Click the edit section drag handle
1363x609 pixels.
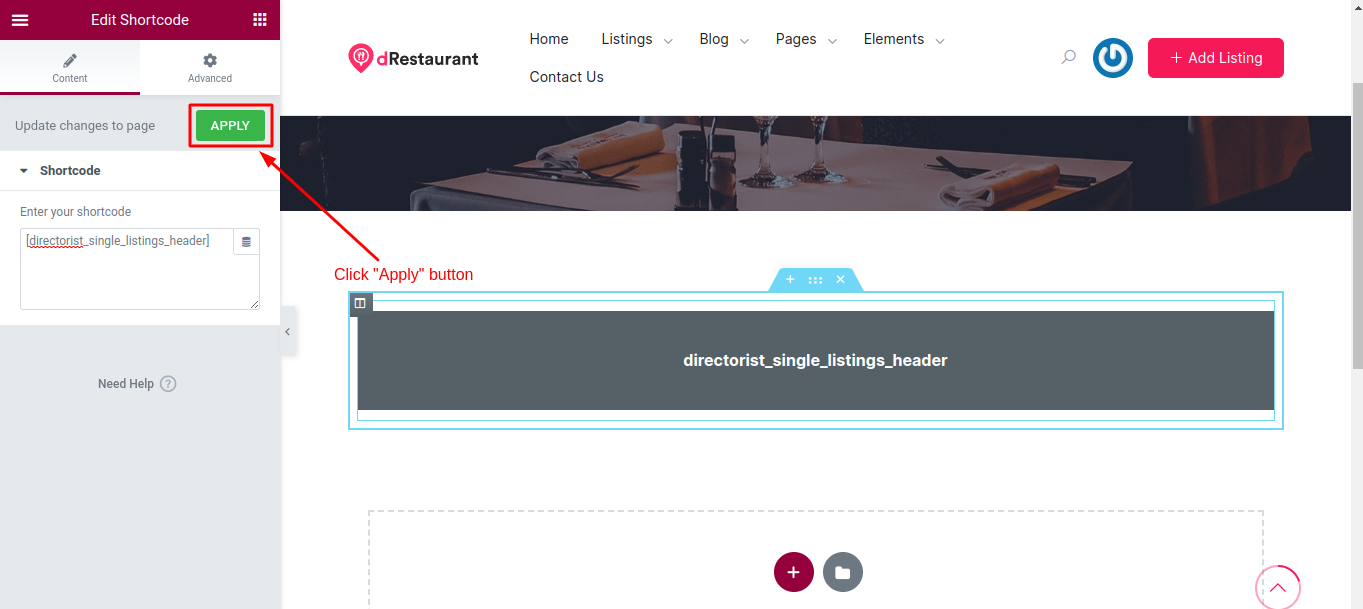click(x=815, y=280)
